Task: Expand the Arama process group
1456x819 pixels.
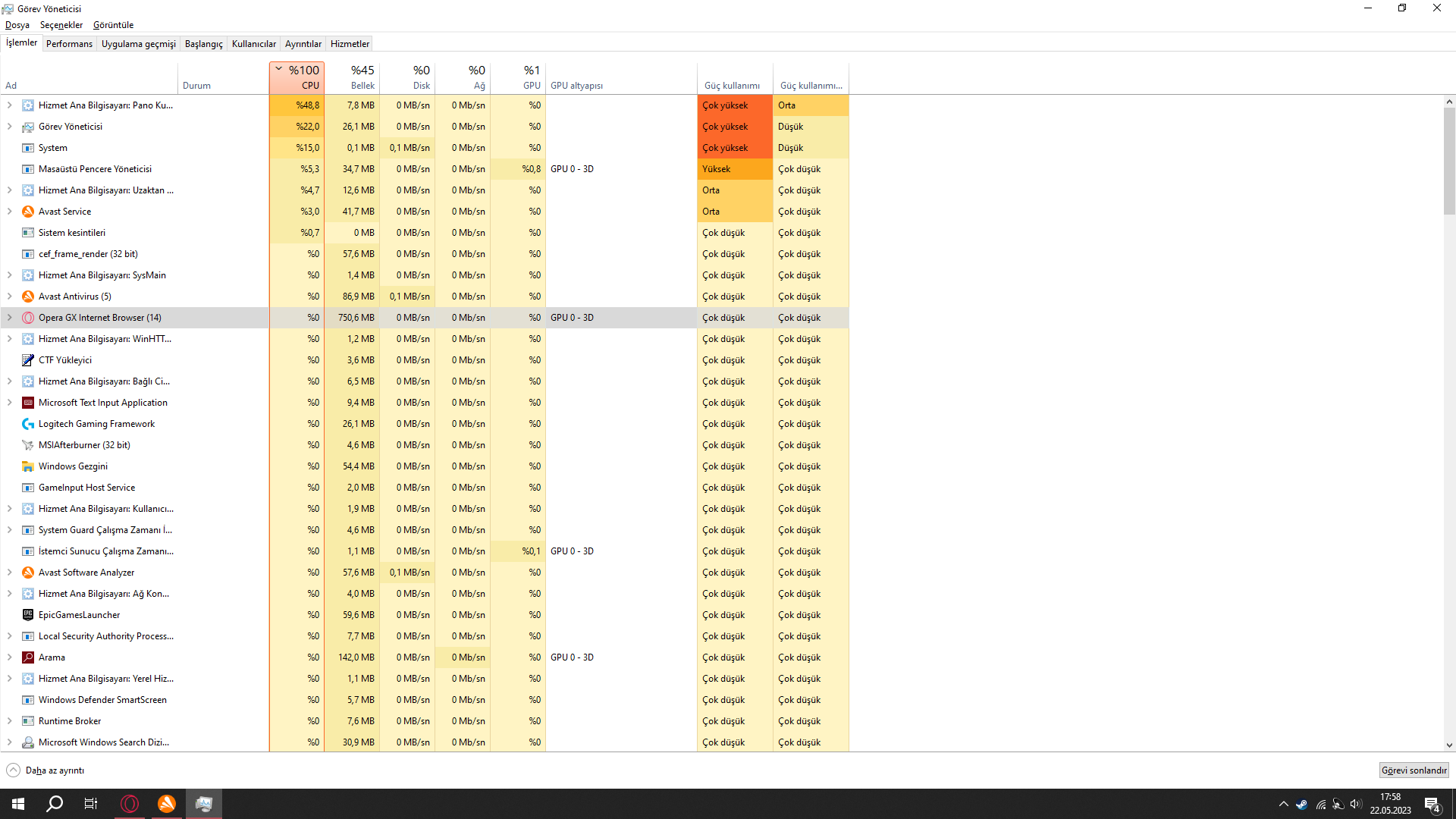Action: point(10,657)
